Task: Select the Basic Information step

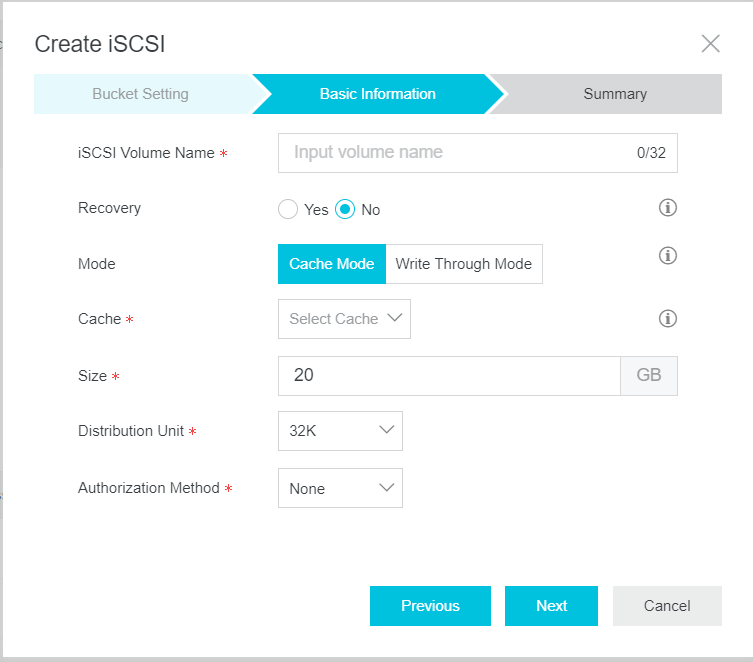Action: 377,94
